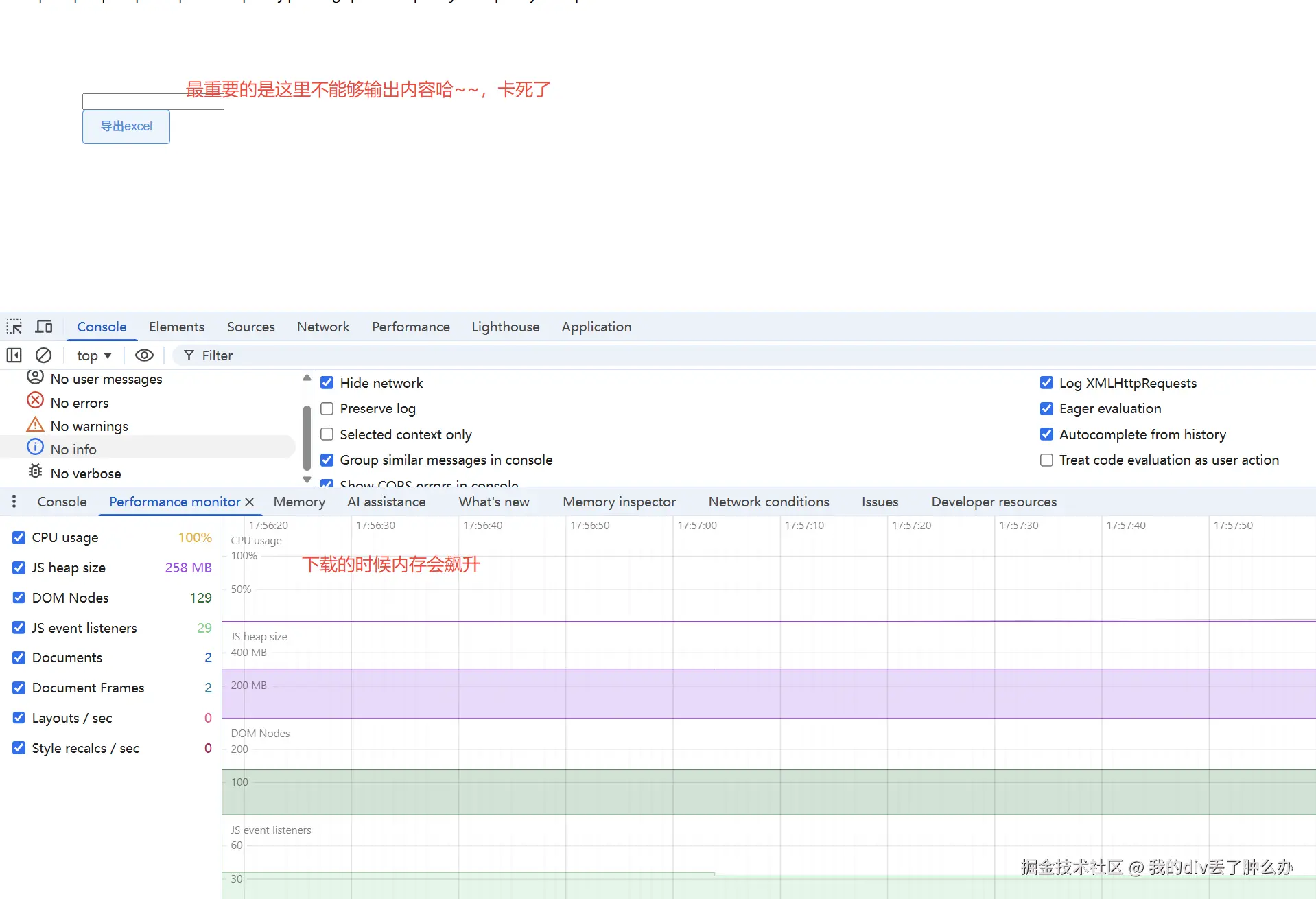The image size is (1316, 899).
Task: Toggle Log XMLHttpRequests checkbox
Action: pyautogui.click(x=1046, y=383)
